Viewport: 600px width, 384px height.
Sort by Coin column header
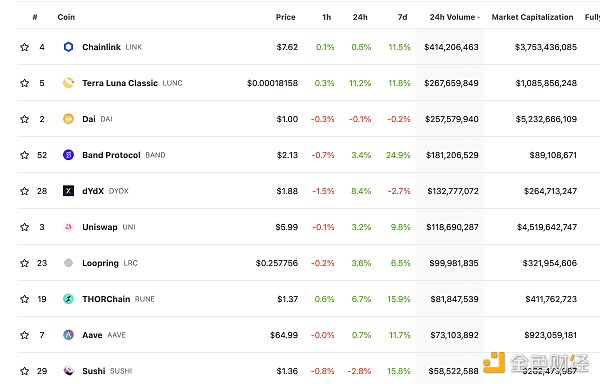coord(66,17)
